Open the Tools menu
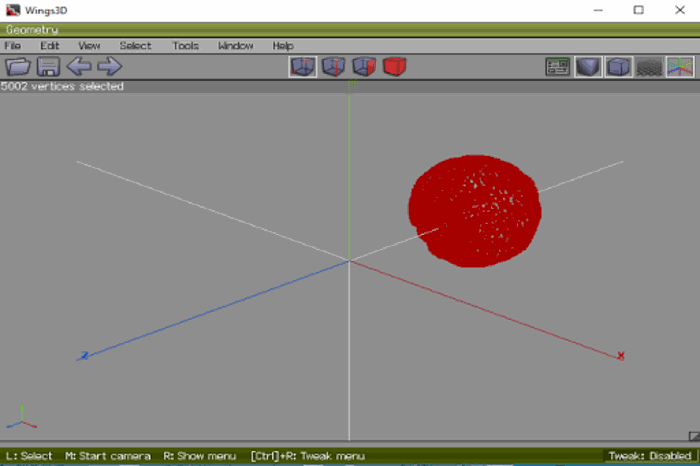 (185, 46)
